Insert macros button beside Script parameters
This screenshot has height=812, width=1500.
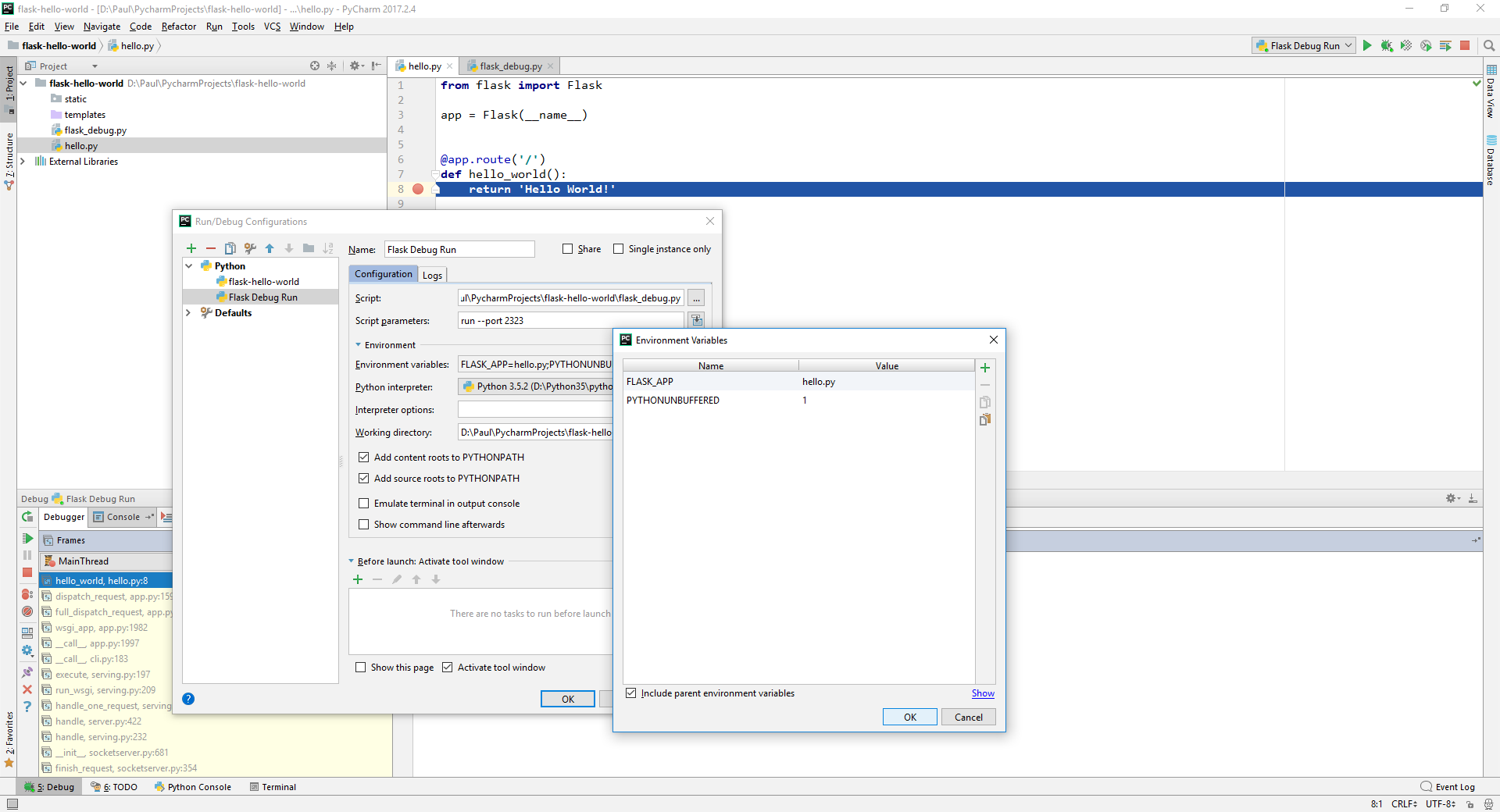point(696,320)
